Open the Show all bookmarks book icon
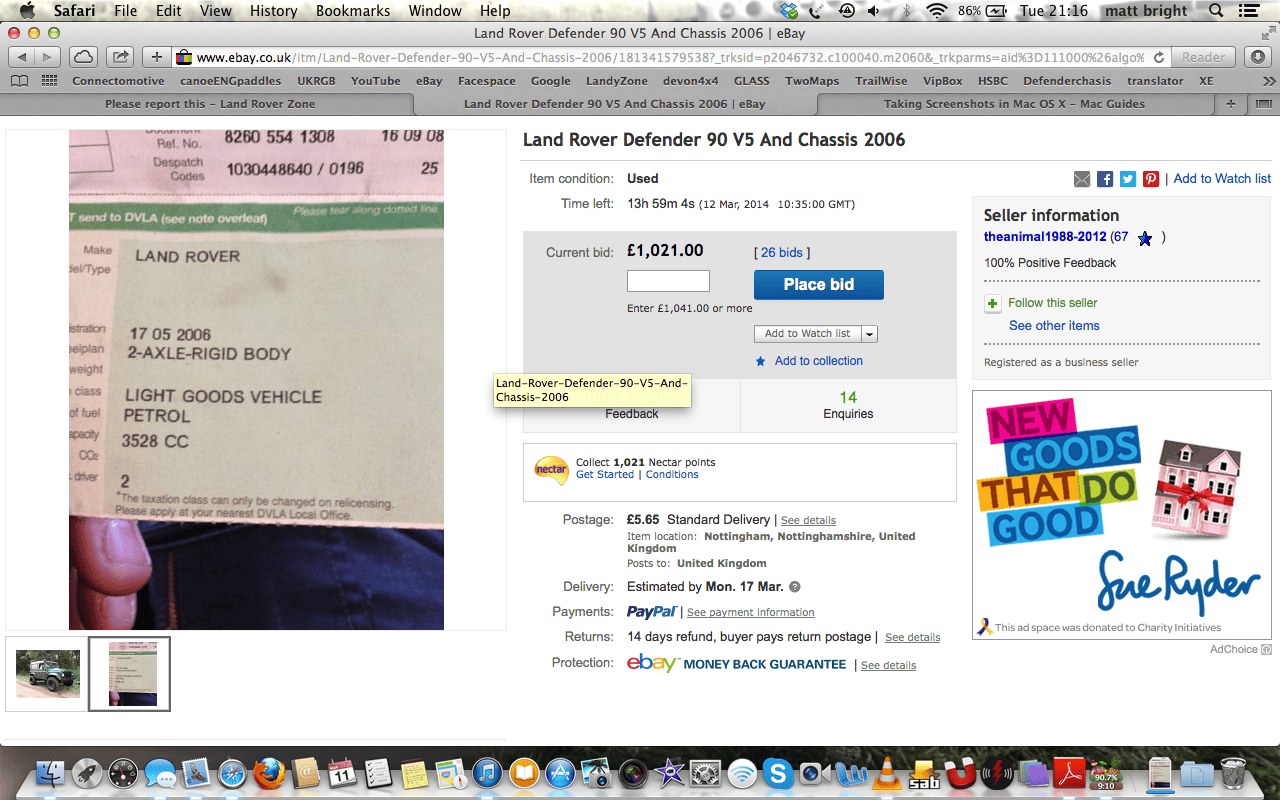The width and height of the screenshot is (1280, 800). click(19, 81)
